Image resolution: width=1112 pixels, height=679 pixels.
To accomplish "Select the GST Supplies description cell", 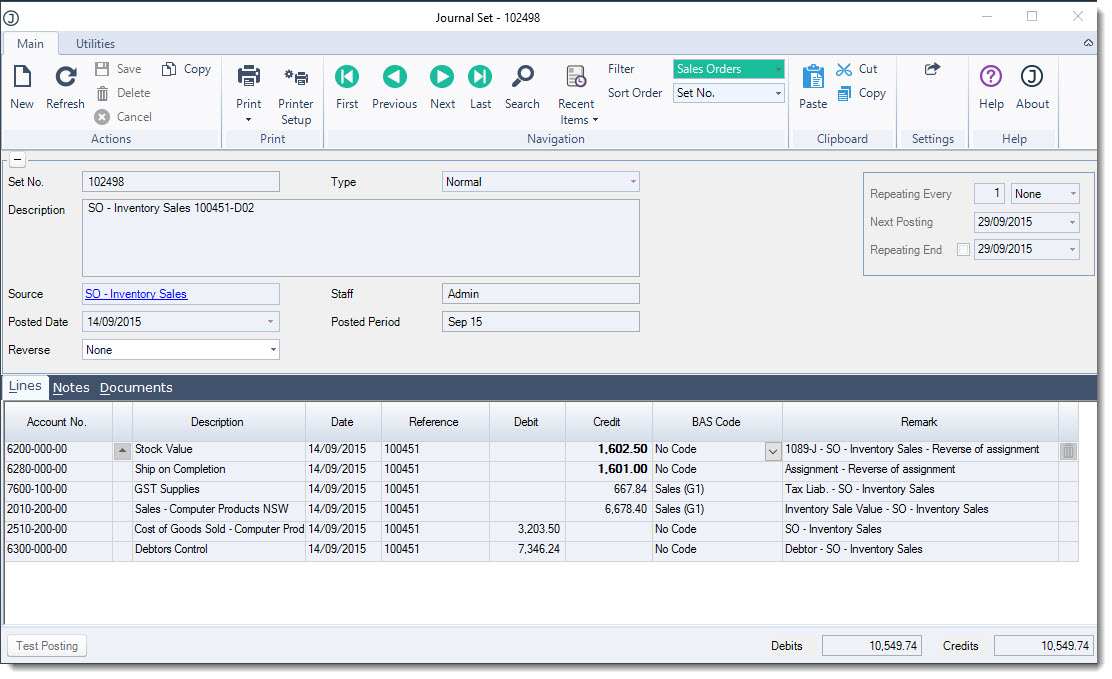I will coord(218,490).
